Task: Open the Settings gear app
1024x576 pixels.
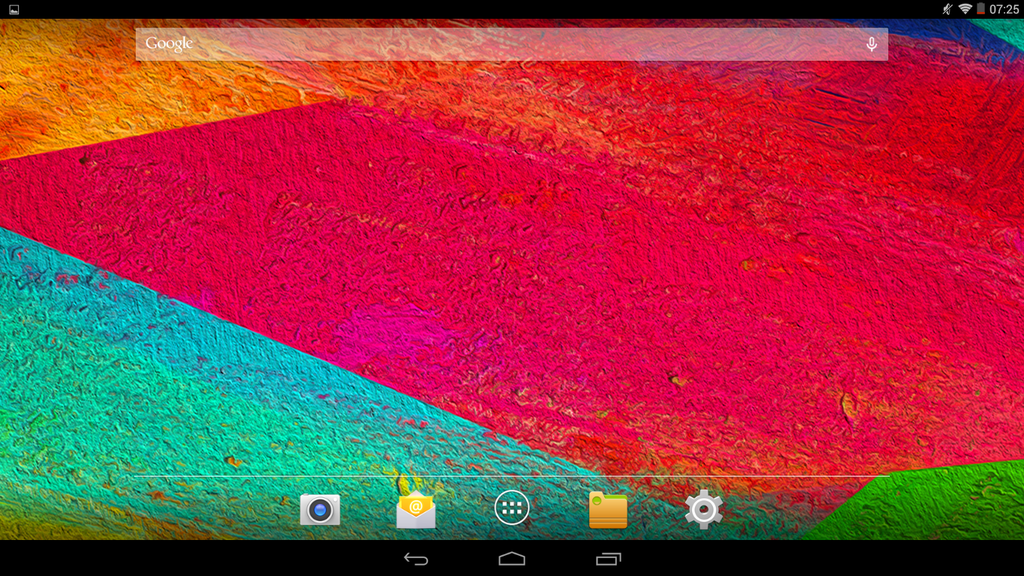Action: [x=703, y=510]
